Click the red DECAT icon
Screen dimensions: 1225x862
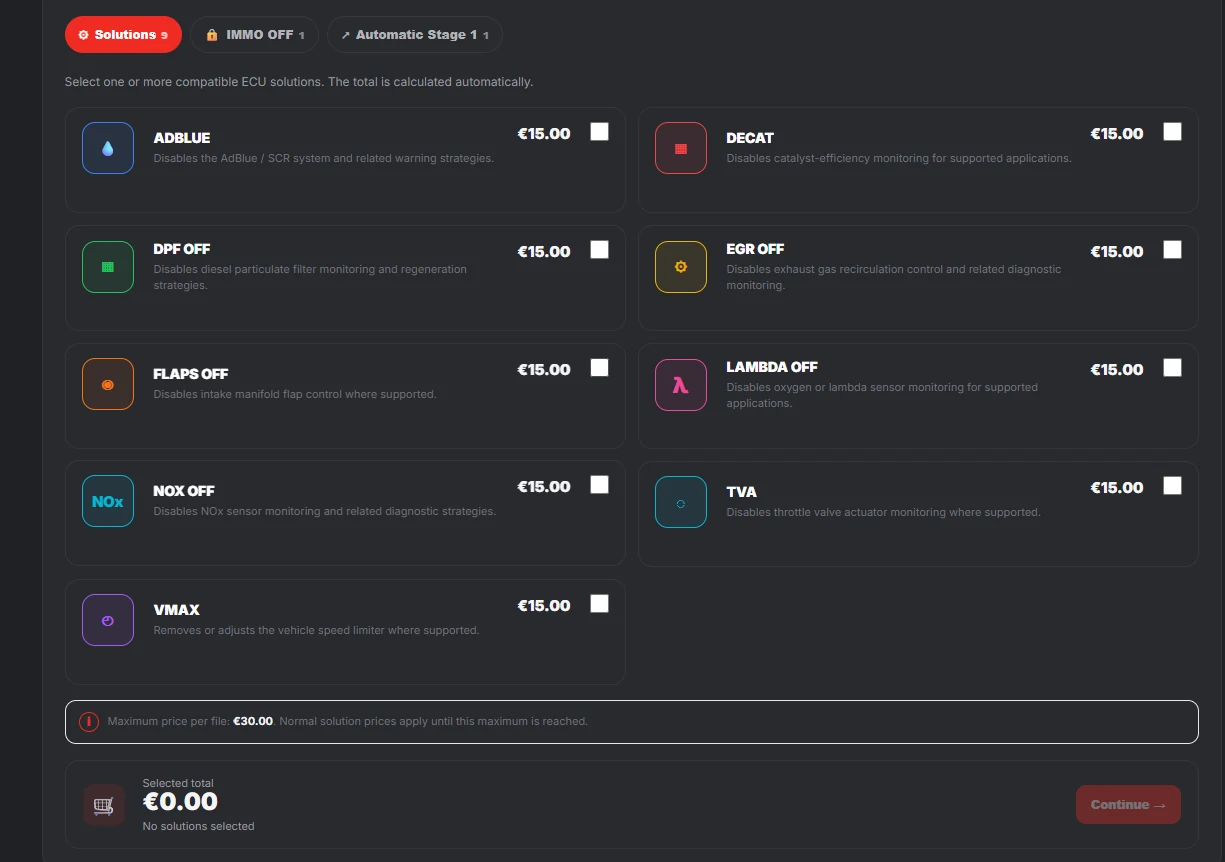point(681,148)
